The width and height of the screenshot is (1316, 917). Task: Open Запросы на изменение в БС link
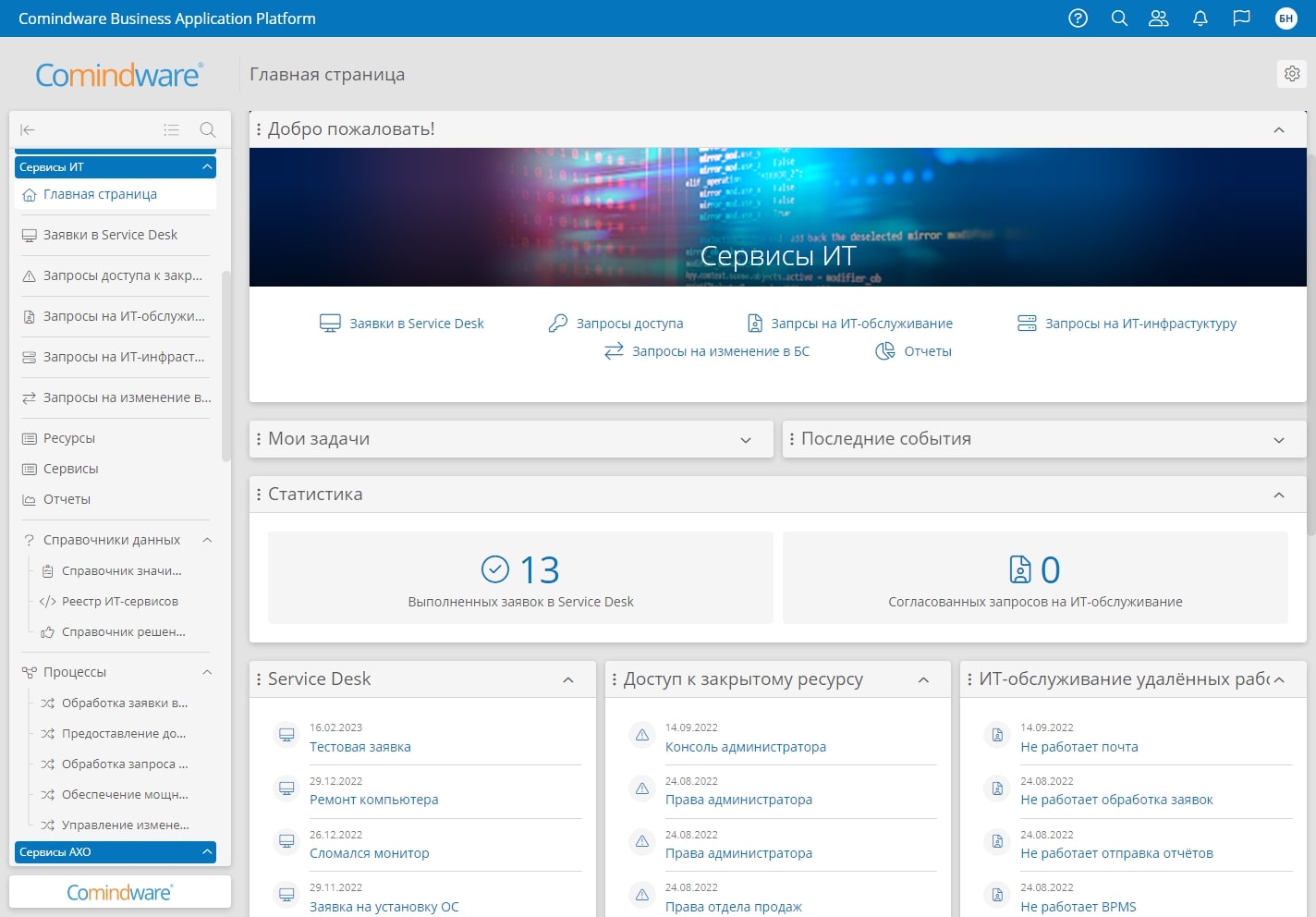coord(707,351)
